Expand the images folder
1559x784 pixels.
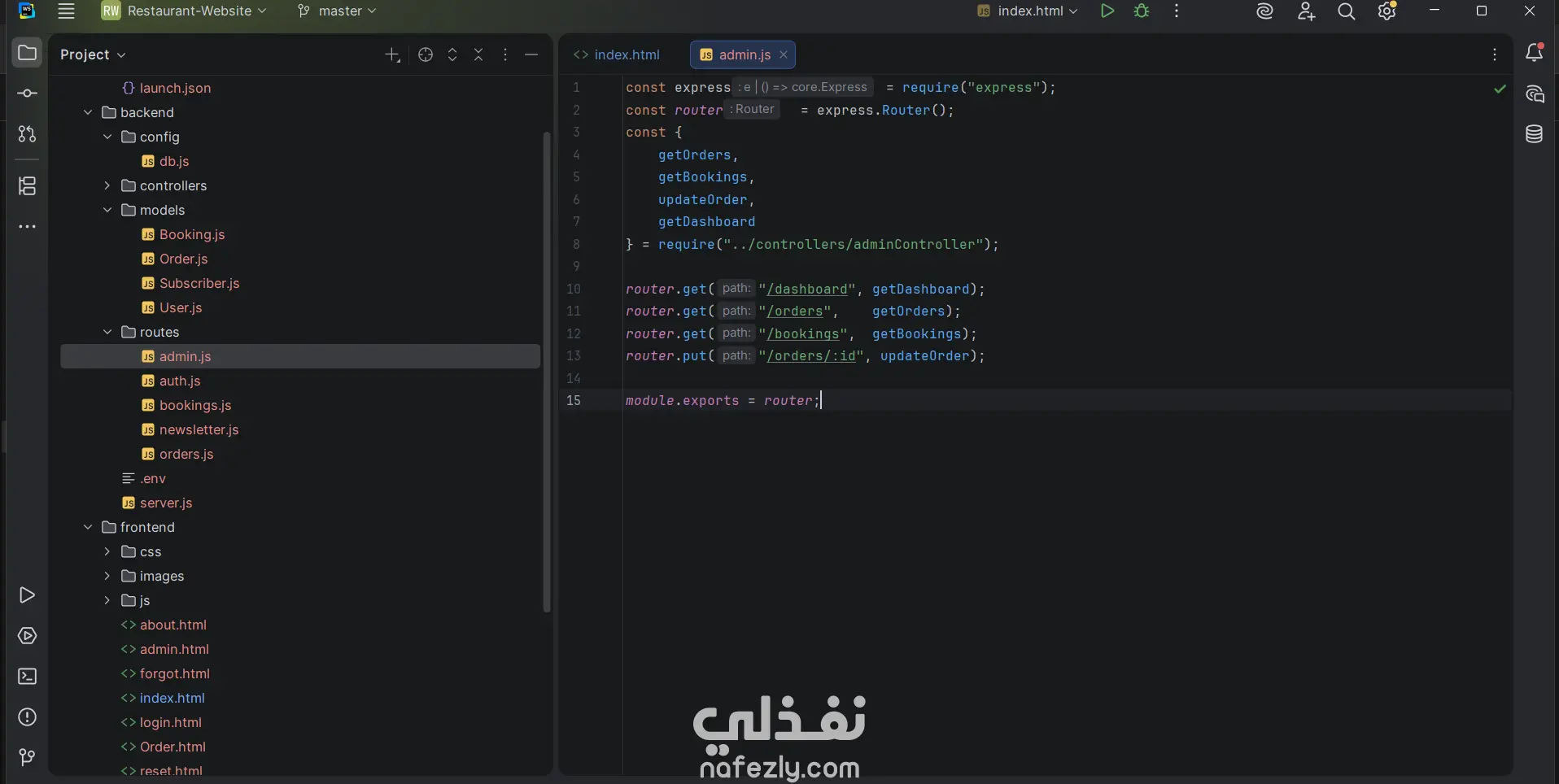pos(107,576)
